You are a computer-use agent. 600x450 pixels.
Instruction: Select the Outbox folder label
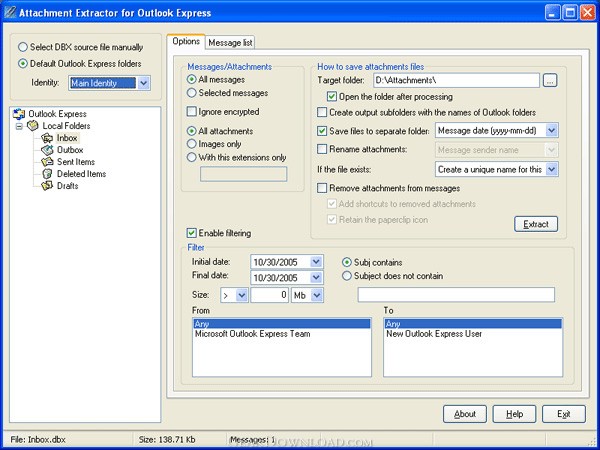click(x=70, y=150)
